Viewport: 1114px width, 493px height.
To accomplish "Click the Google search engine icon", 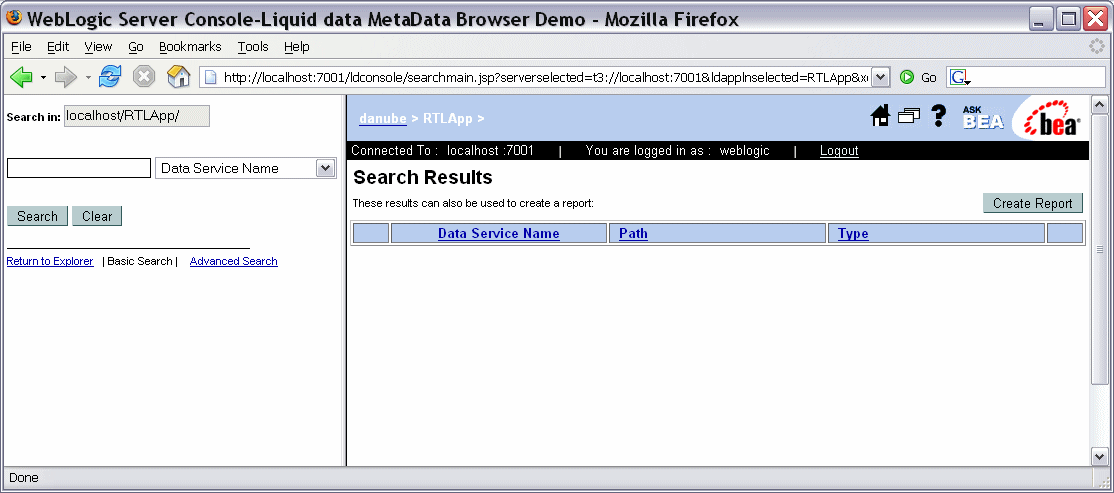I will (960, 77).
